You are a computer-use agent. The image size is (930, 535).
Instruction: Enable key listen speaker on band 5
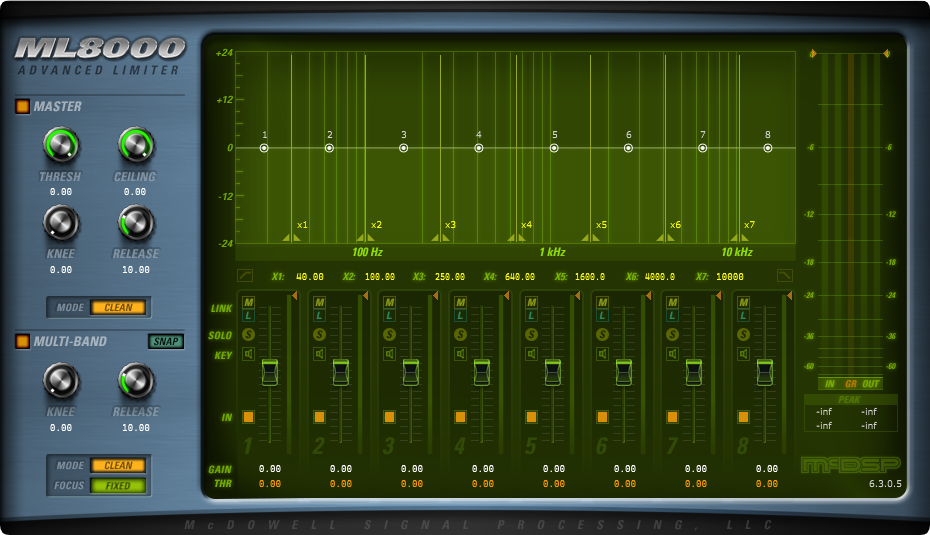click(531, 354)
